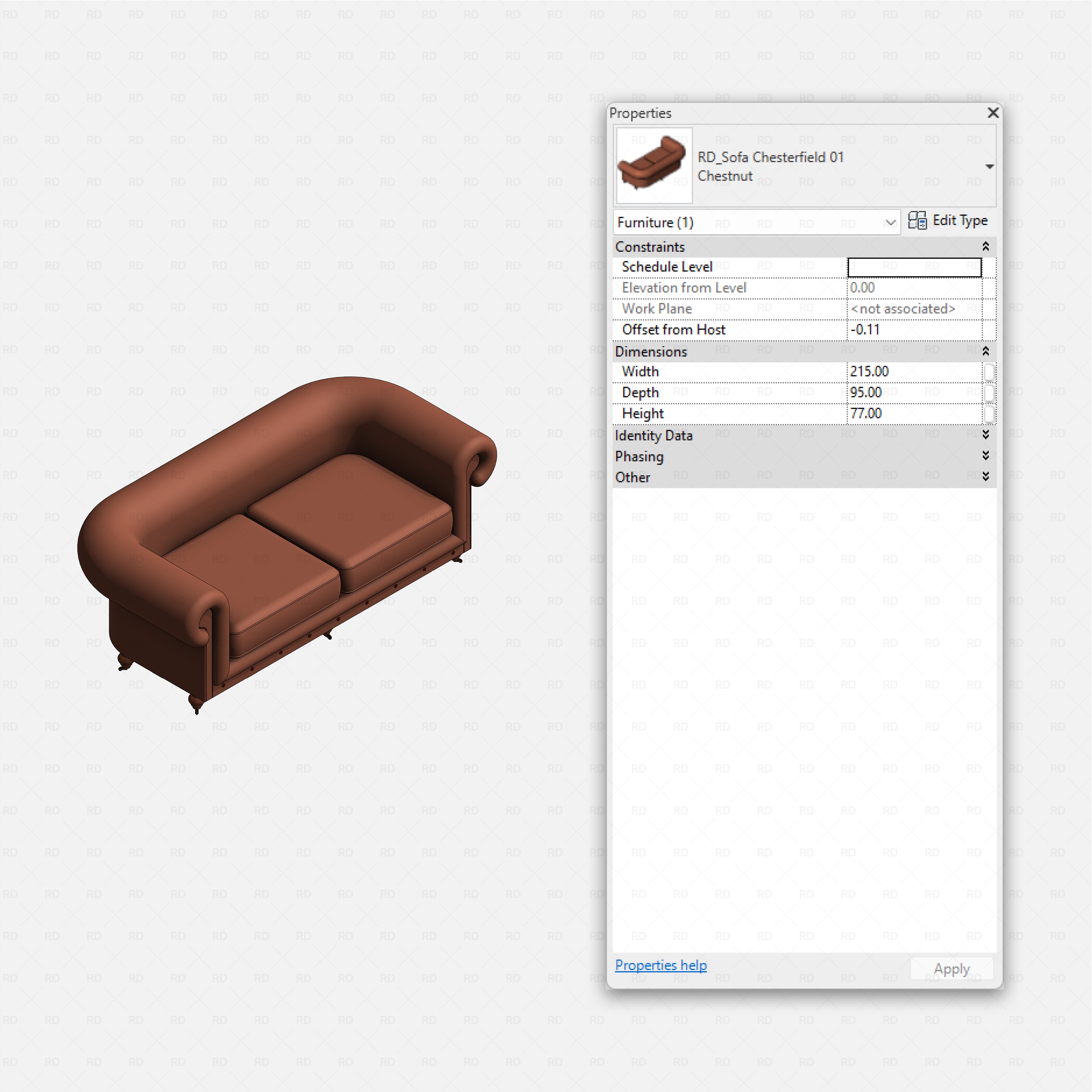Collapse the Constraints section

pyautogui.click(x=986, y=246)
